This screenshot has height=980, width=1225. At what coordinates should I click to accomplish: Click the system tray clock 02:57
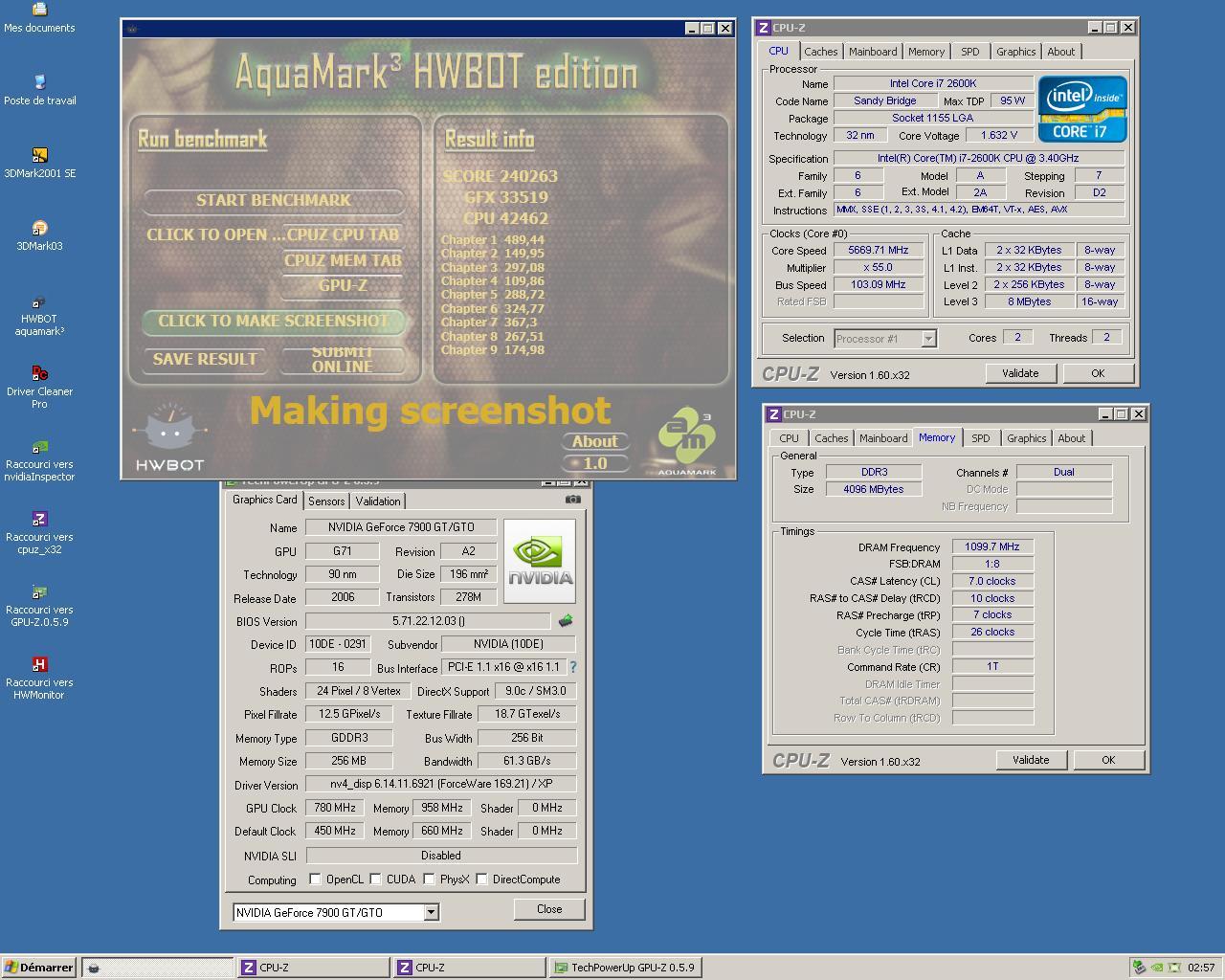click(x=1201, y=968)
